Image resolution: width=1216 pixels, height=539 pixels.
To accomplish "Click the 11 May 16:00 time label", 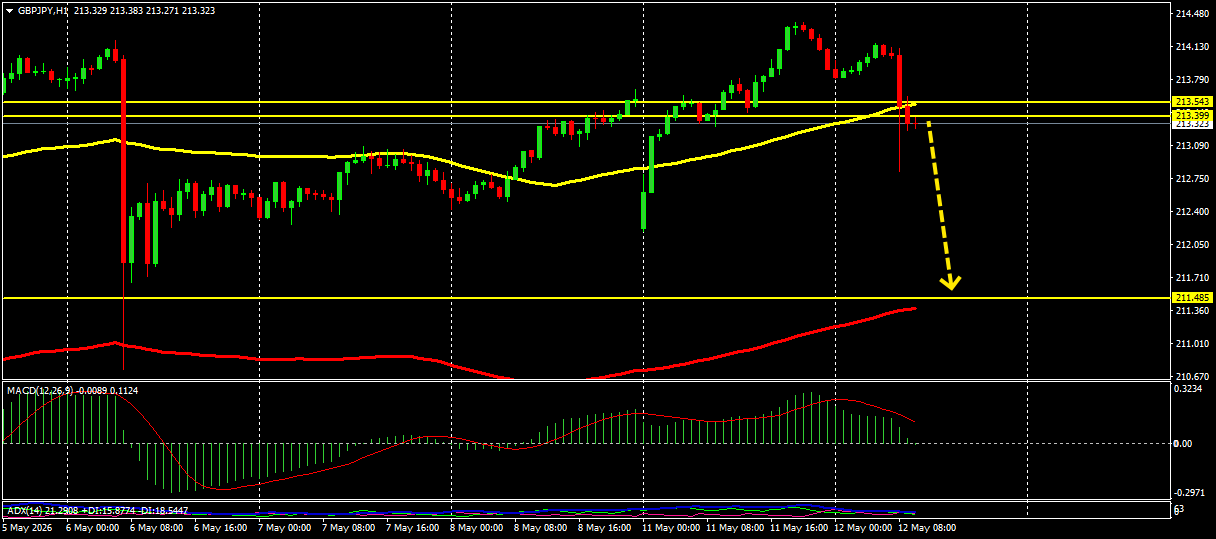I will (x=801, y=527).
